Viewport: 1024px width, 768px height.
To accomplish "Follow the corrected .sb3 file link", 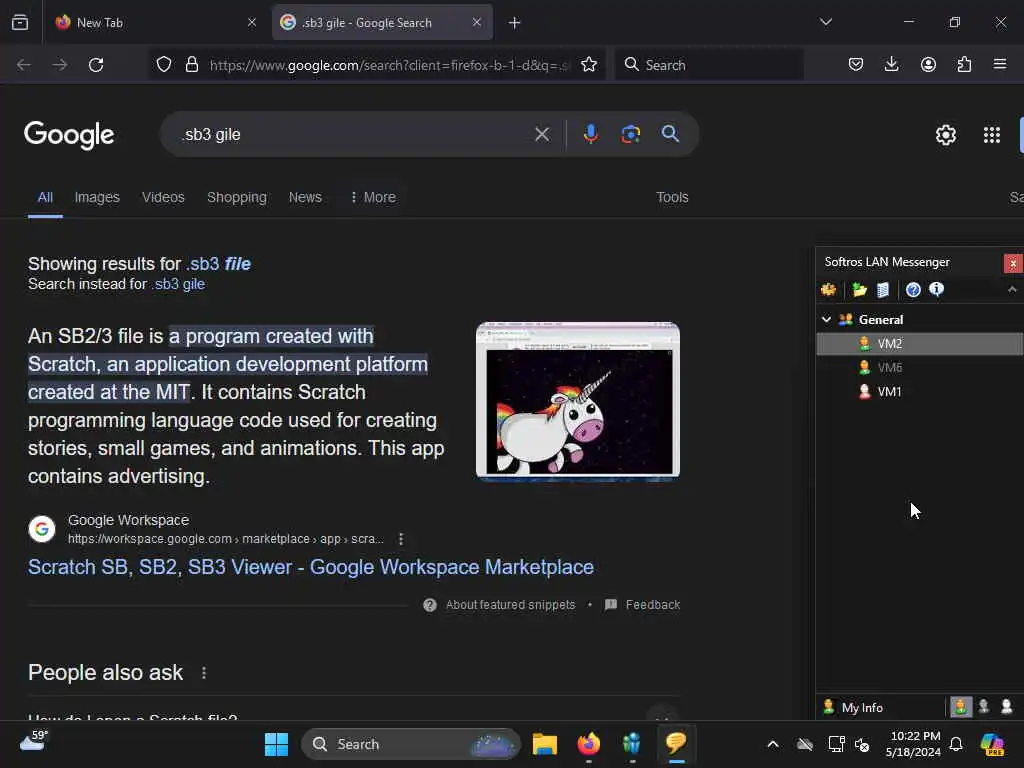I will (x=218, y=264).
